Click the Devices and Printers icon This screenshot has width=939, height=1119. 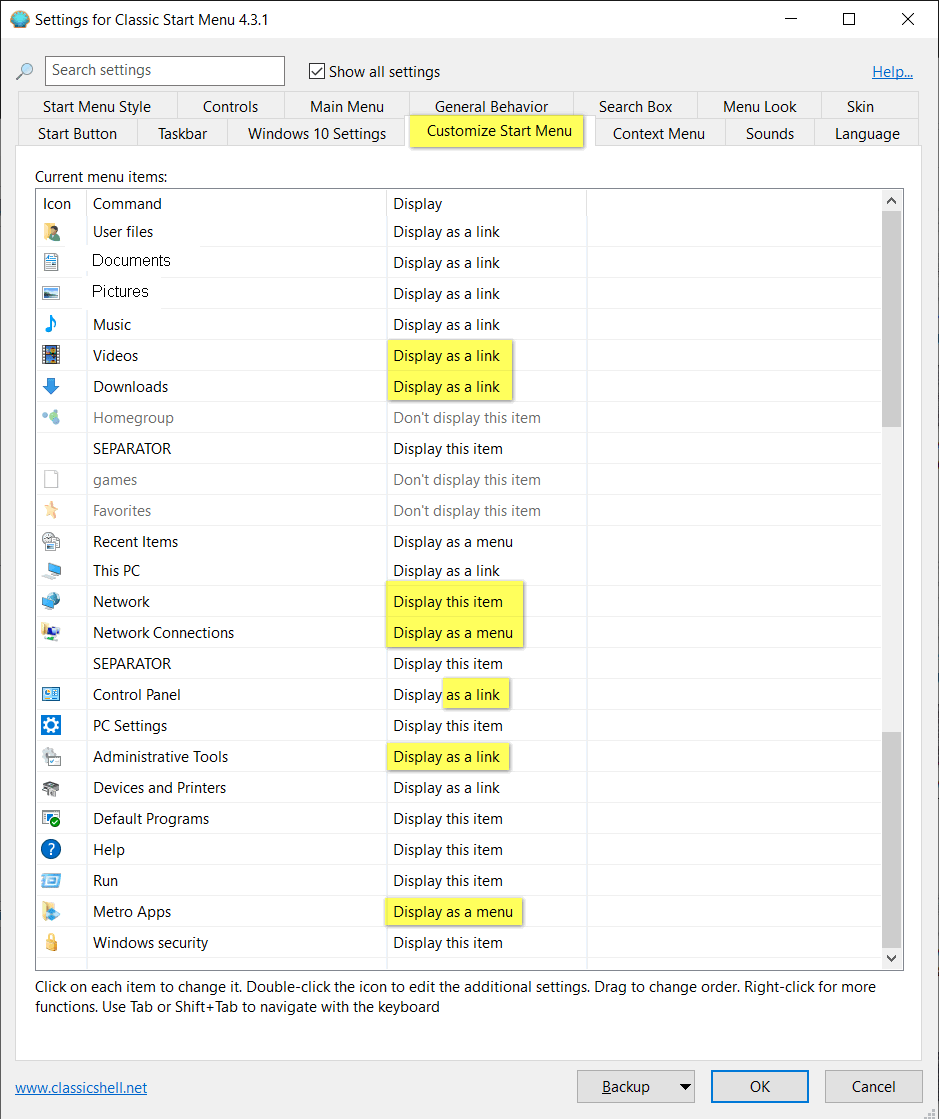[x=51, y=788]
